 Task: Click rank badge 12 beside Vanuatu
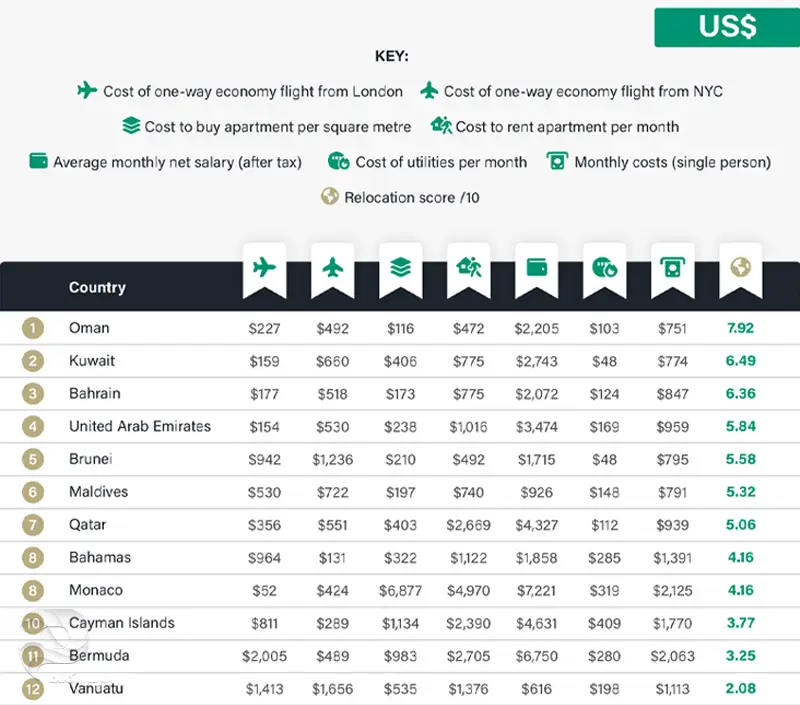[34, 689]
